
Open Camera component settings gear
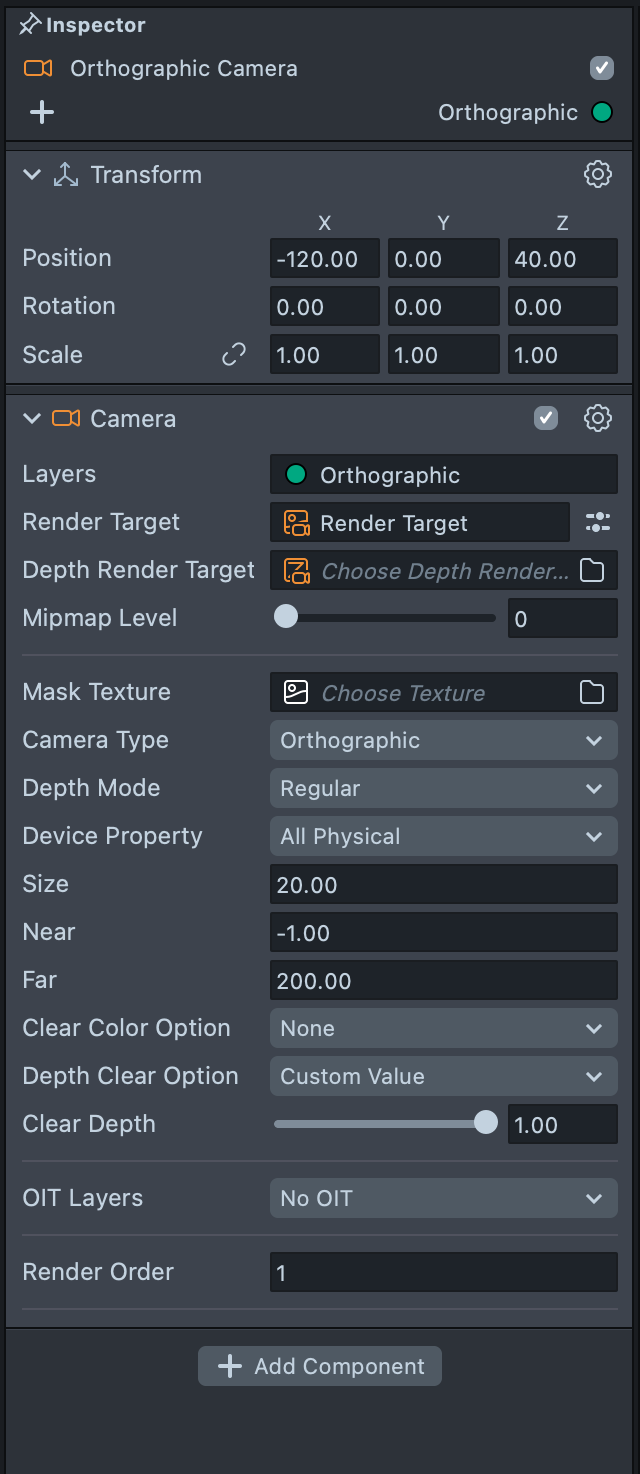coord(597,418)
